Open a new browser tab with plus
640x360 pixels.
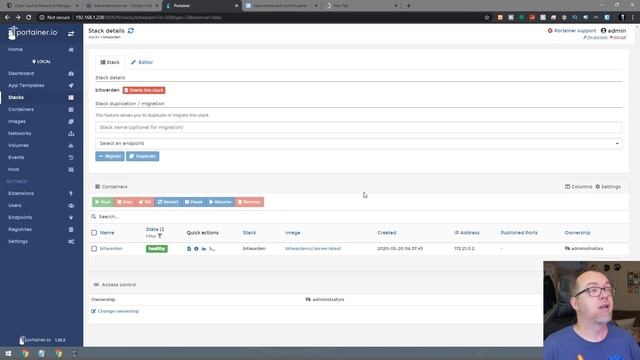tap(408, 6)
